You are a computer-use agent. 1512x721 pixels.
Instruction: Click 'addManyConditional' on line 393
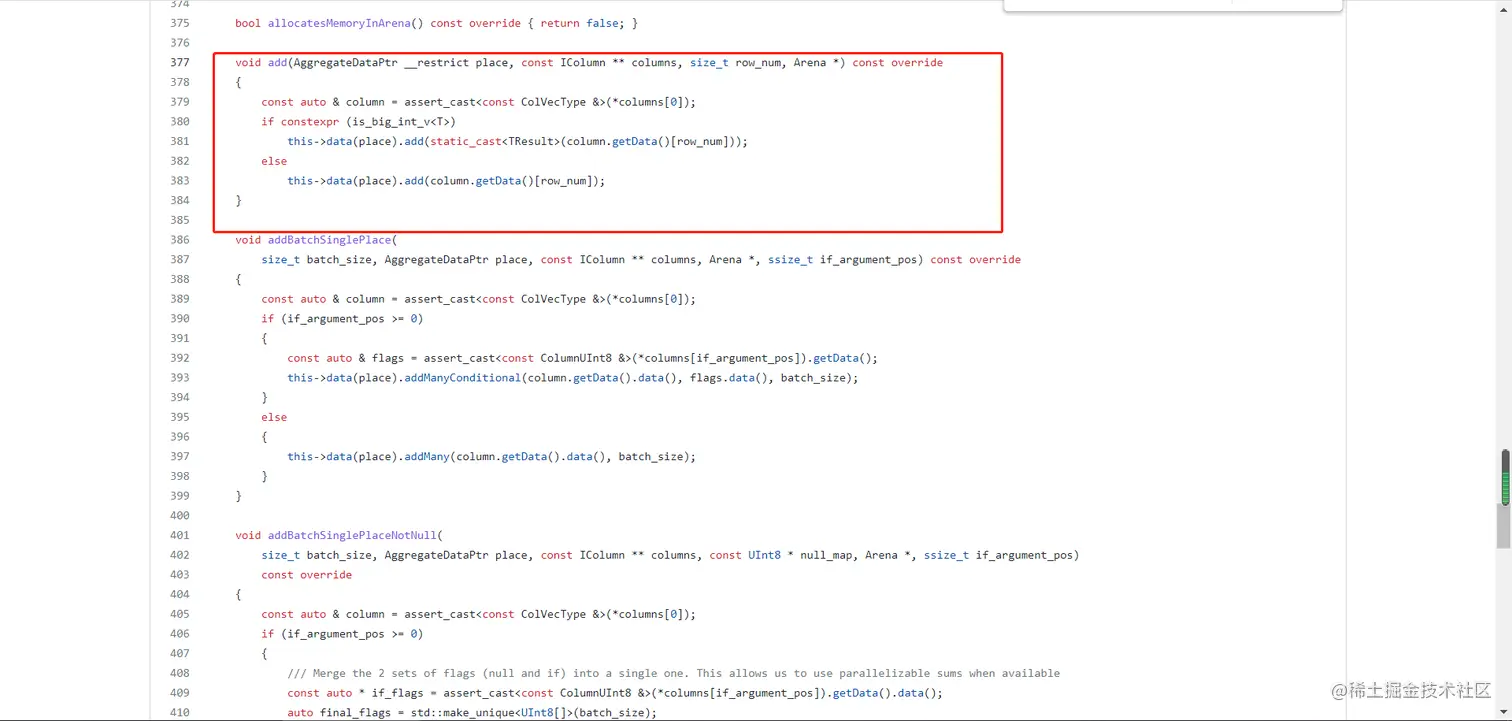(462, 378)
